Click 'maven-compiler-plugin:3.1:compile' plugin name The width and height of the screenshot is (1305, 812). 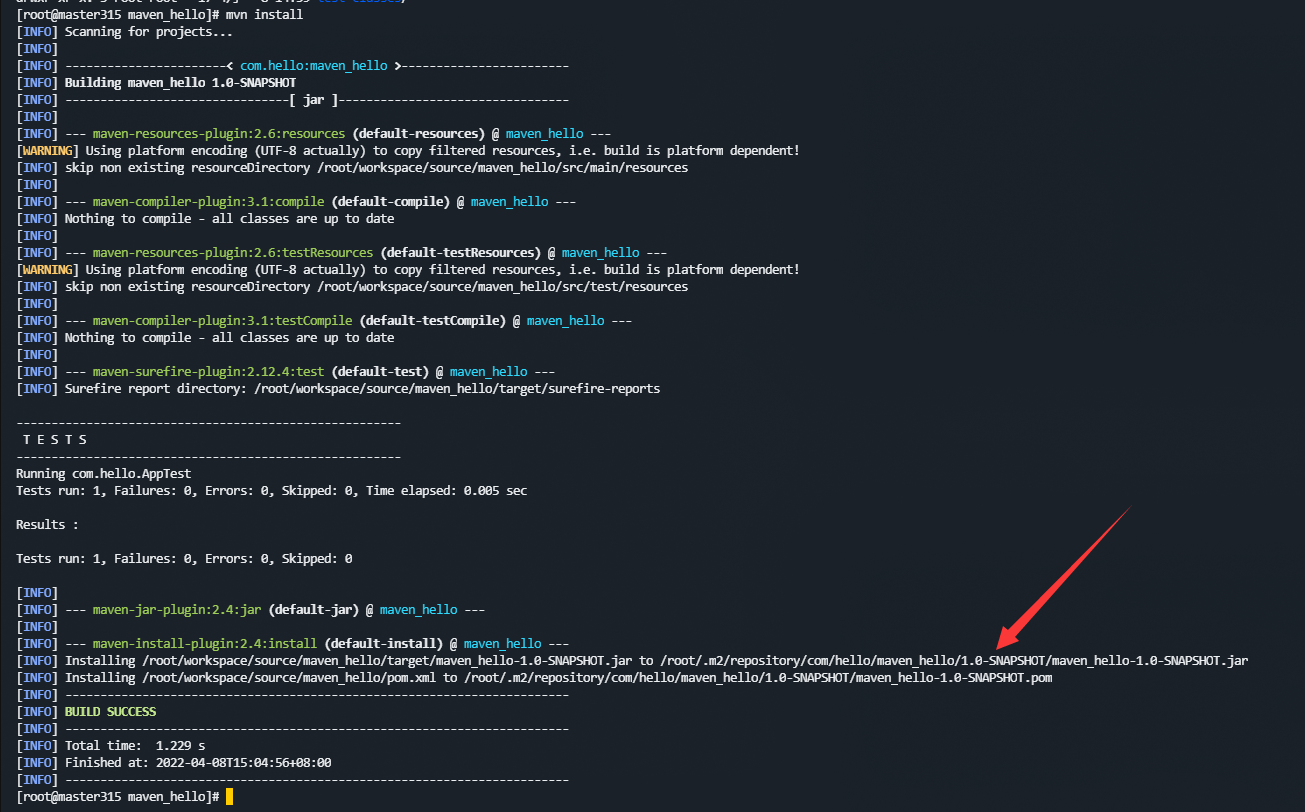[x=208, y=202]
